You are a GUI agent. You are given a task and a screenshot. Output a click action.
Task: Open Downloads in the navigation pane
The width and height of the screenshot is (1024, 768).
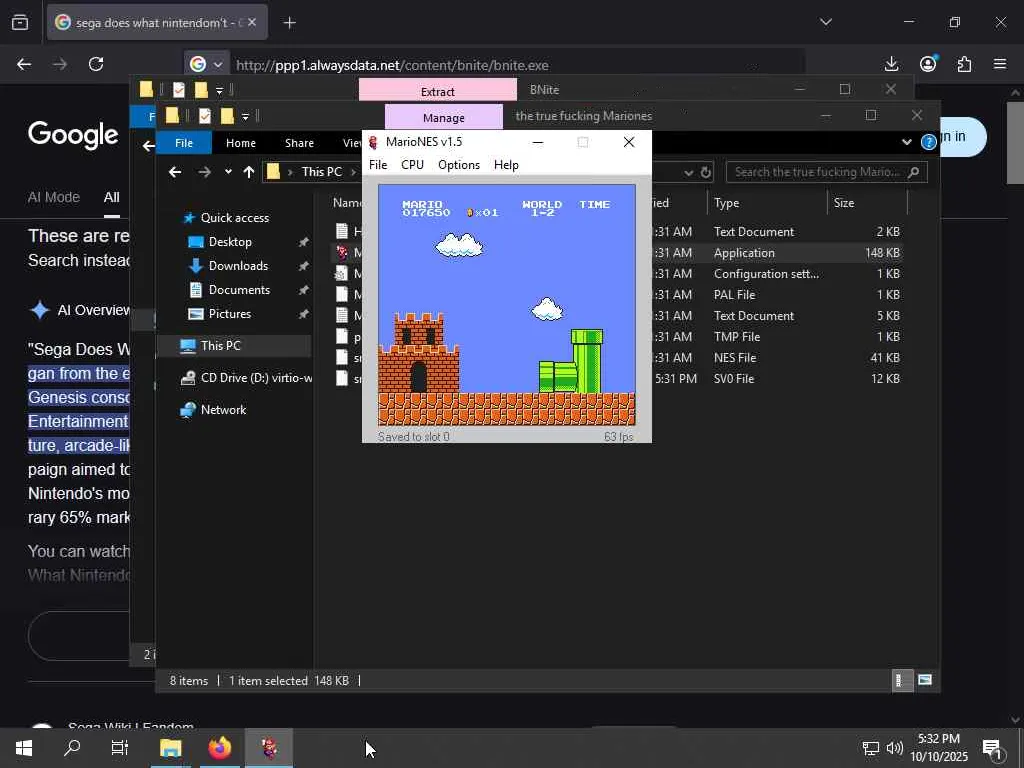(x=238, y=266)
